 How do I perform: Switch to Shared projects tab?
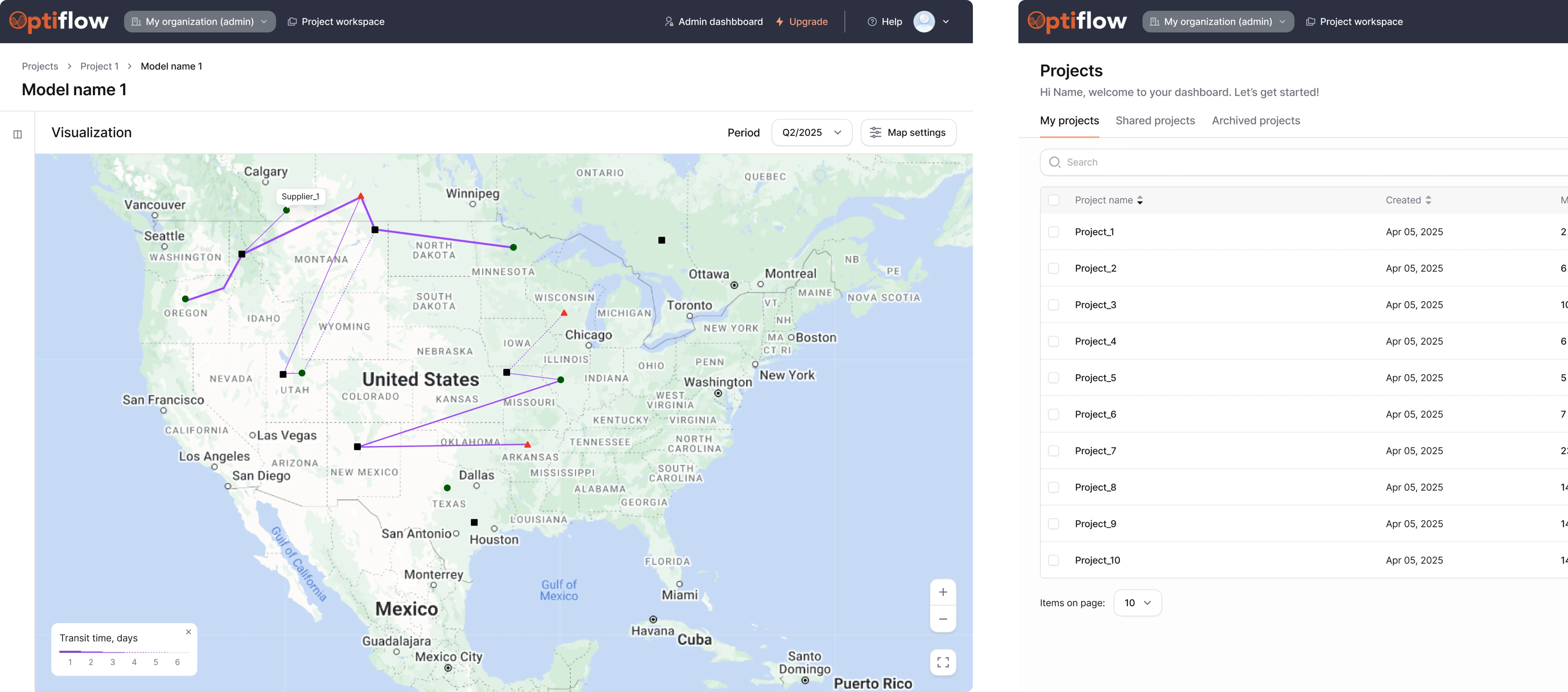(1155, 121)
